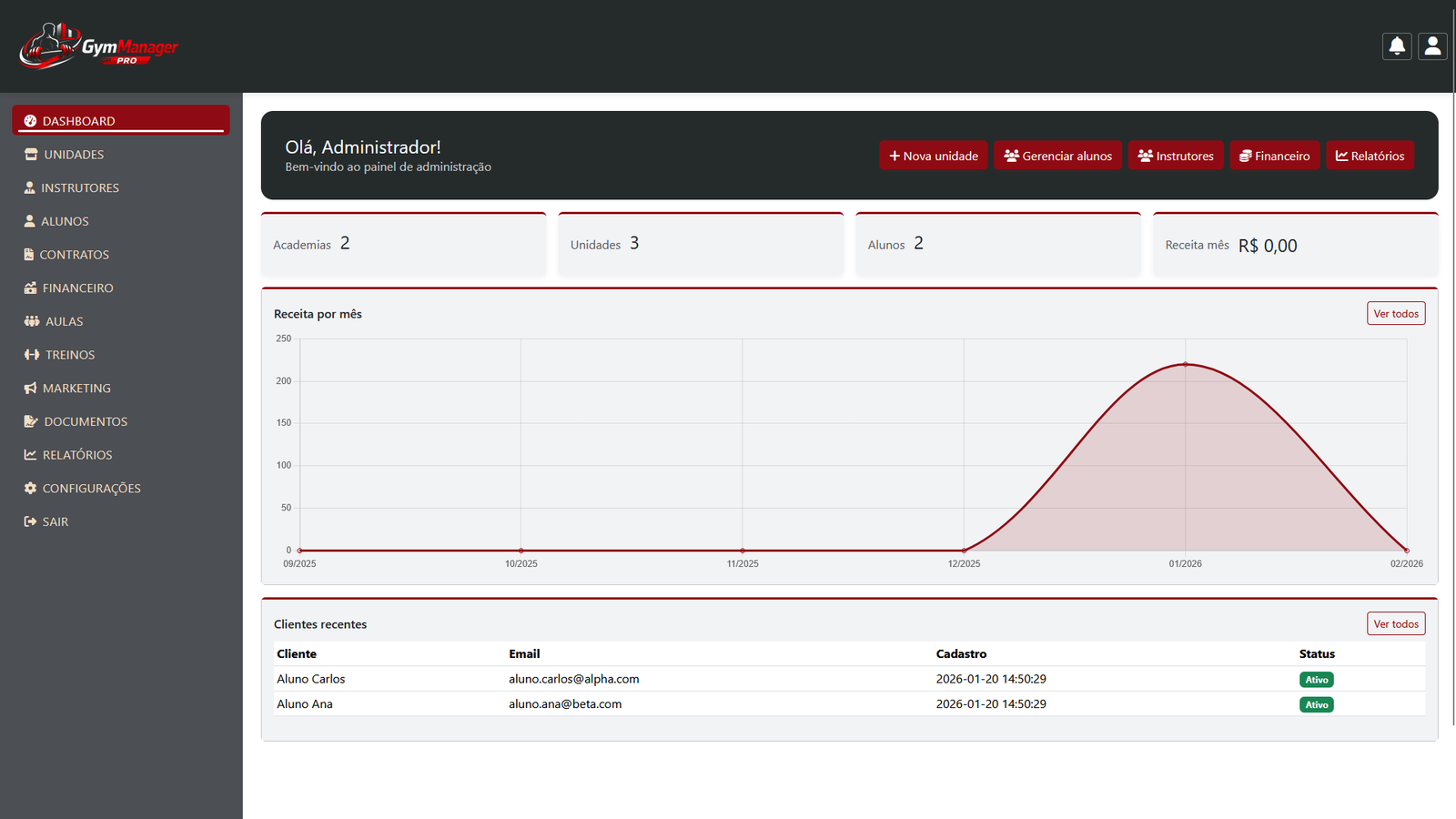Select the Sair logout icon

point(30,521)
